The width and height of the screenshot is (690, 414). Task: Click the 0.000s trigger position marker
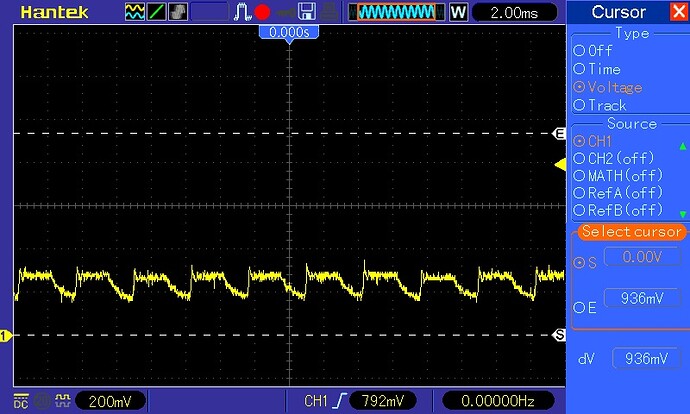click(289, 33)
